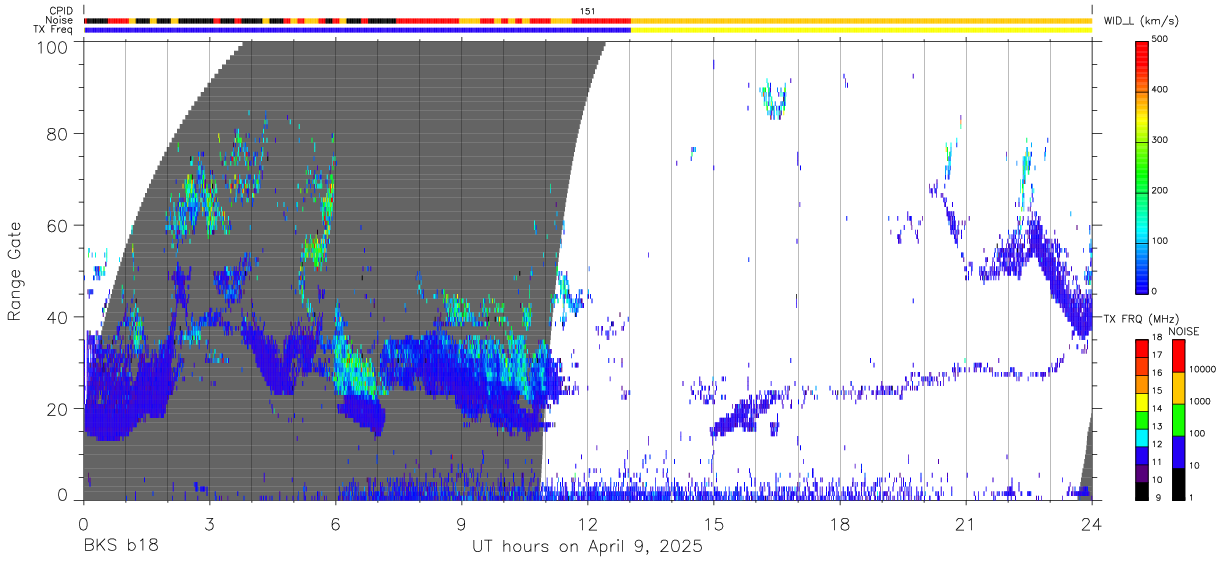This screenshot has width=1228, height=567.
Task: Click the 11 MHz frequency legend label
Action: [1156, 462]
